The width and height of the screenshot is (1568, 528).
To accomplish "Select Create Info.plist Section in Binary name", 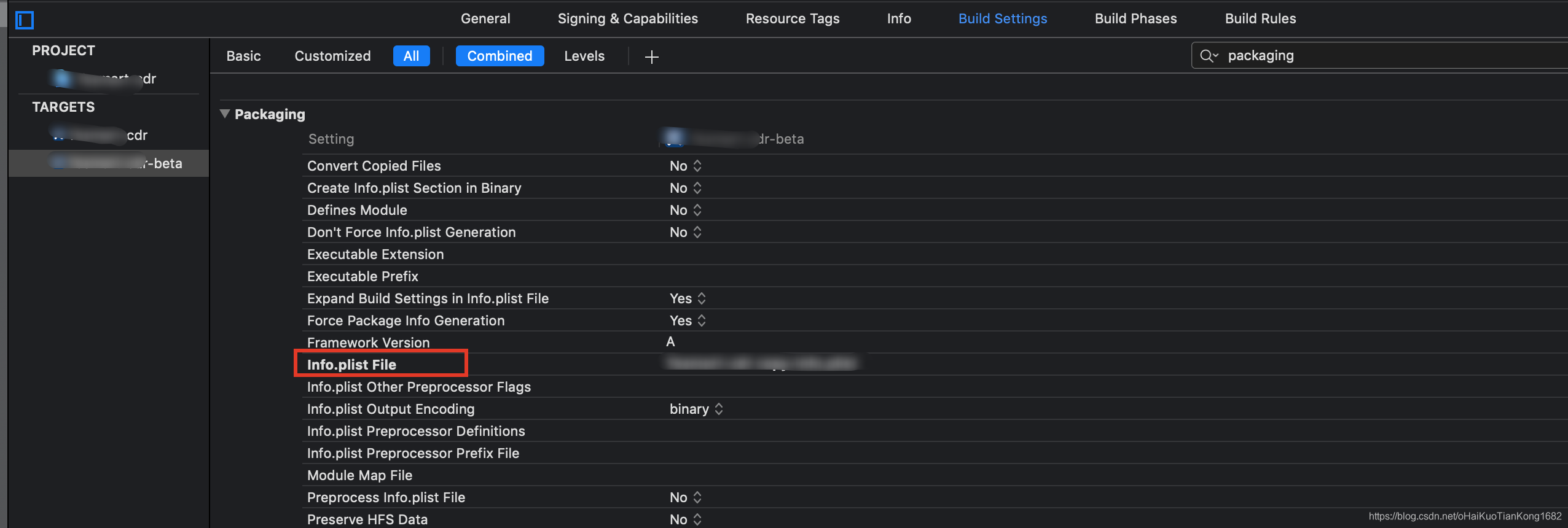I will click(x=414, y=188).
